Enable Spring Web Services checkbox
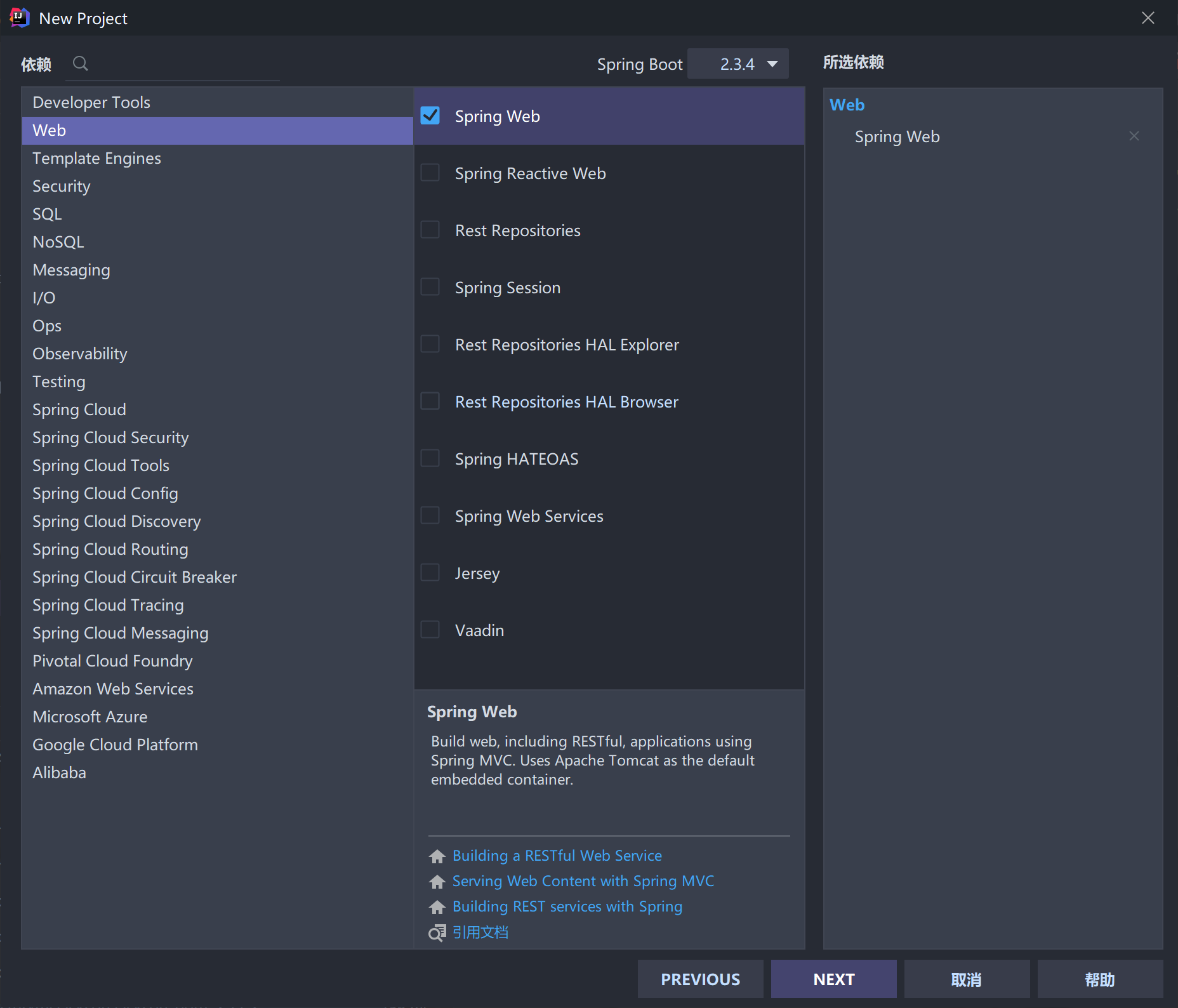Image resolution: width=1178 pixels, height=1008 pixels. pos(430,515)
